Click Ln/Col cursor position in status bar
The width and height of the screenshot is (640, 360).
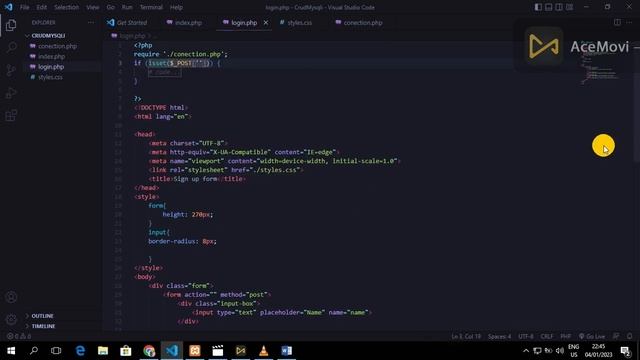466,336
